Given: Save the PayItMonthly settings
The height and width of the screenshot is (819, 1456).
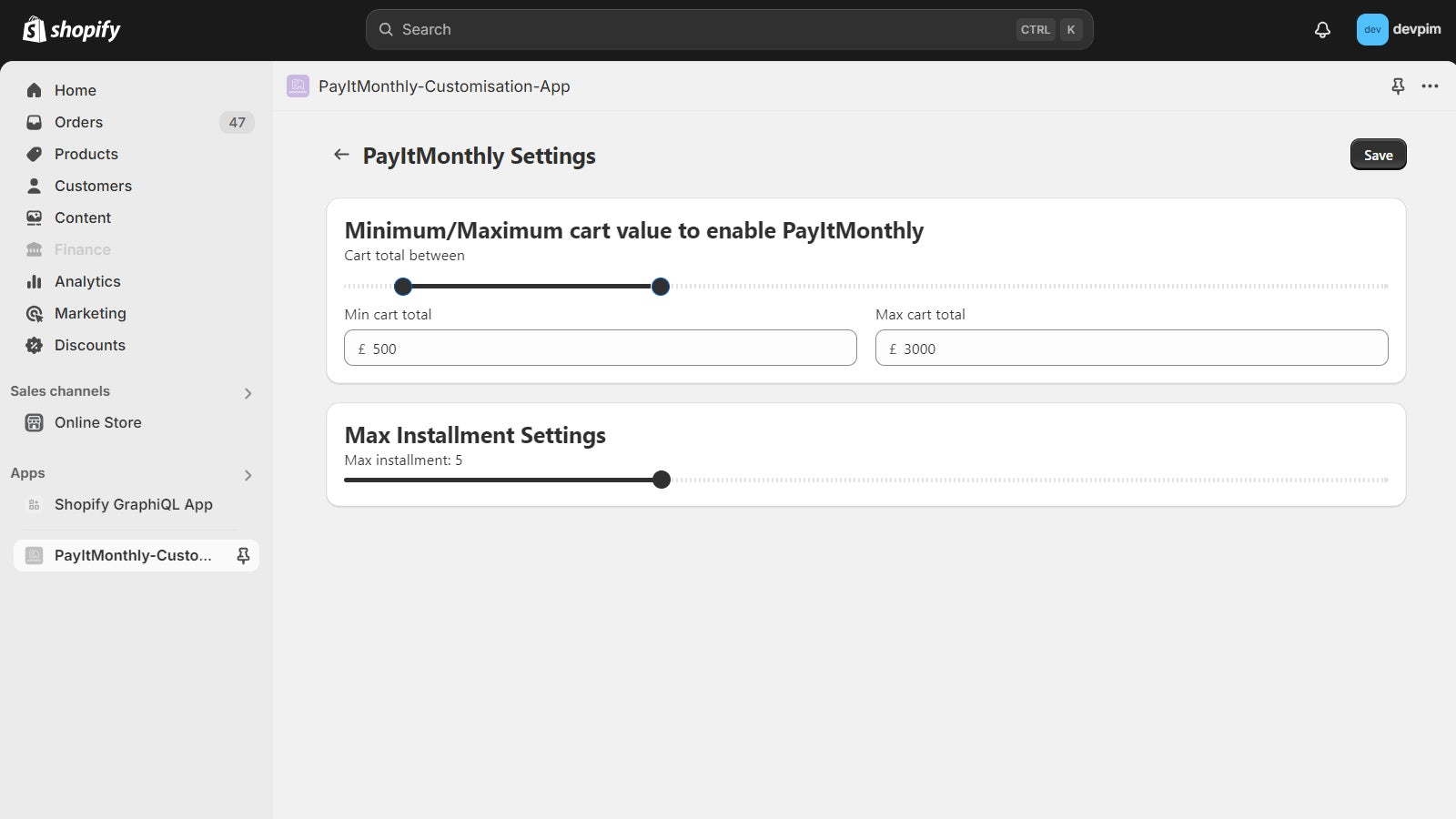Looking at the screenshot, I should pos(1378,155).
